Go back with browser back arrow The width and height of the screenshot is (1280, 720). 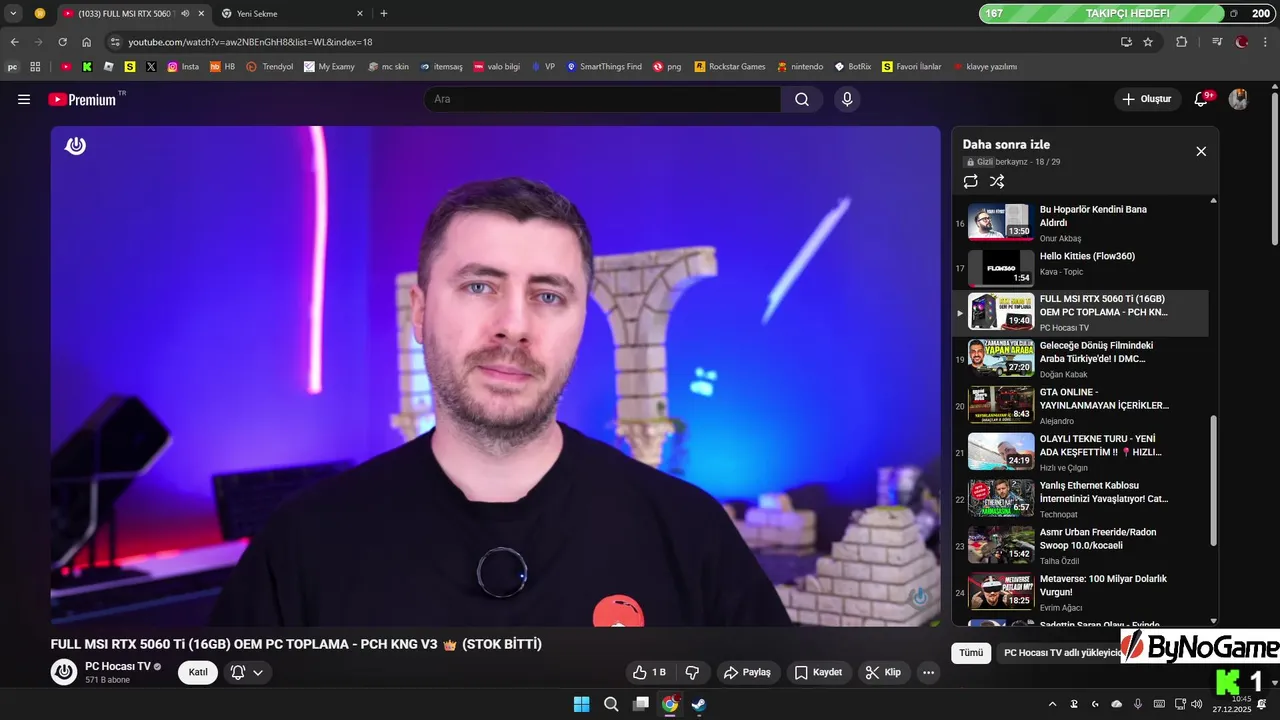[x=14, y=42]
